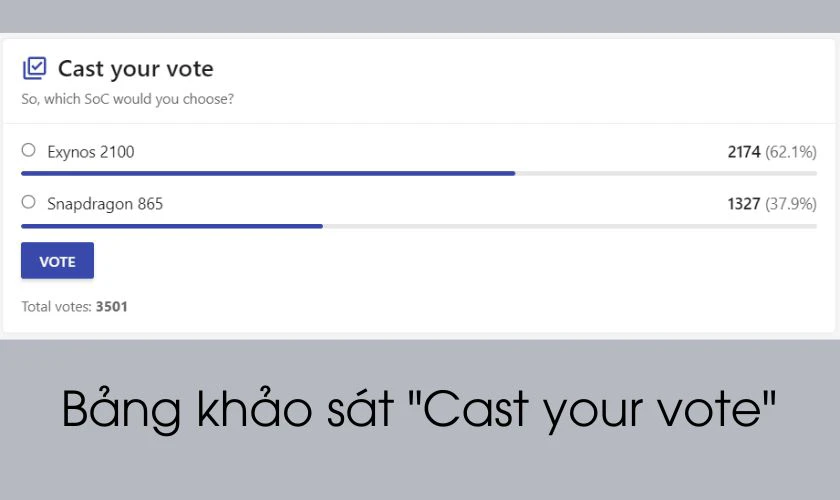Click the filled Exynos 2100 result bar

(268, 173)
